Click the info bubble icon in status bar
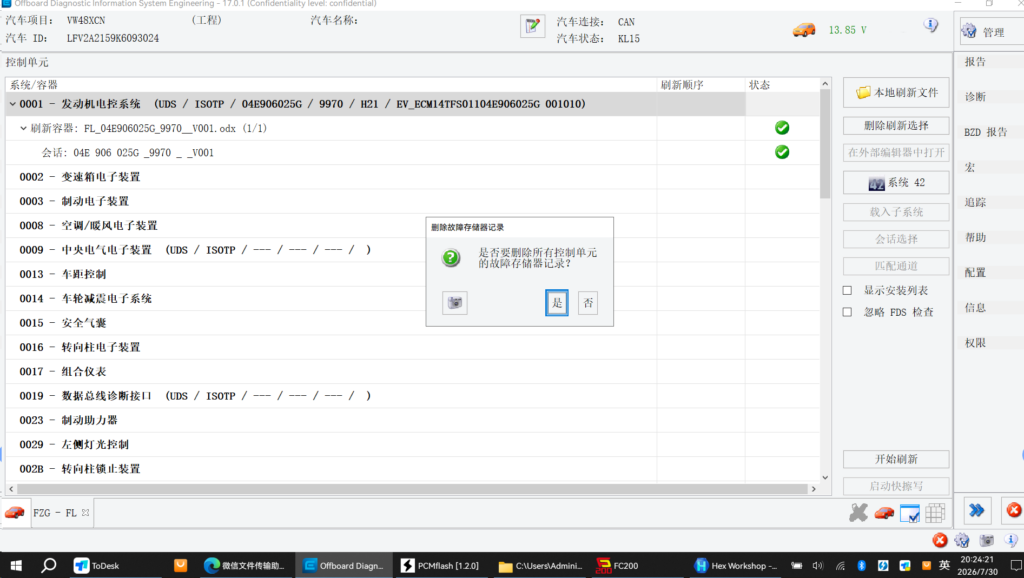 (x=1011, y=540)
